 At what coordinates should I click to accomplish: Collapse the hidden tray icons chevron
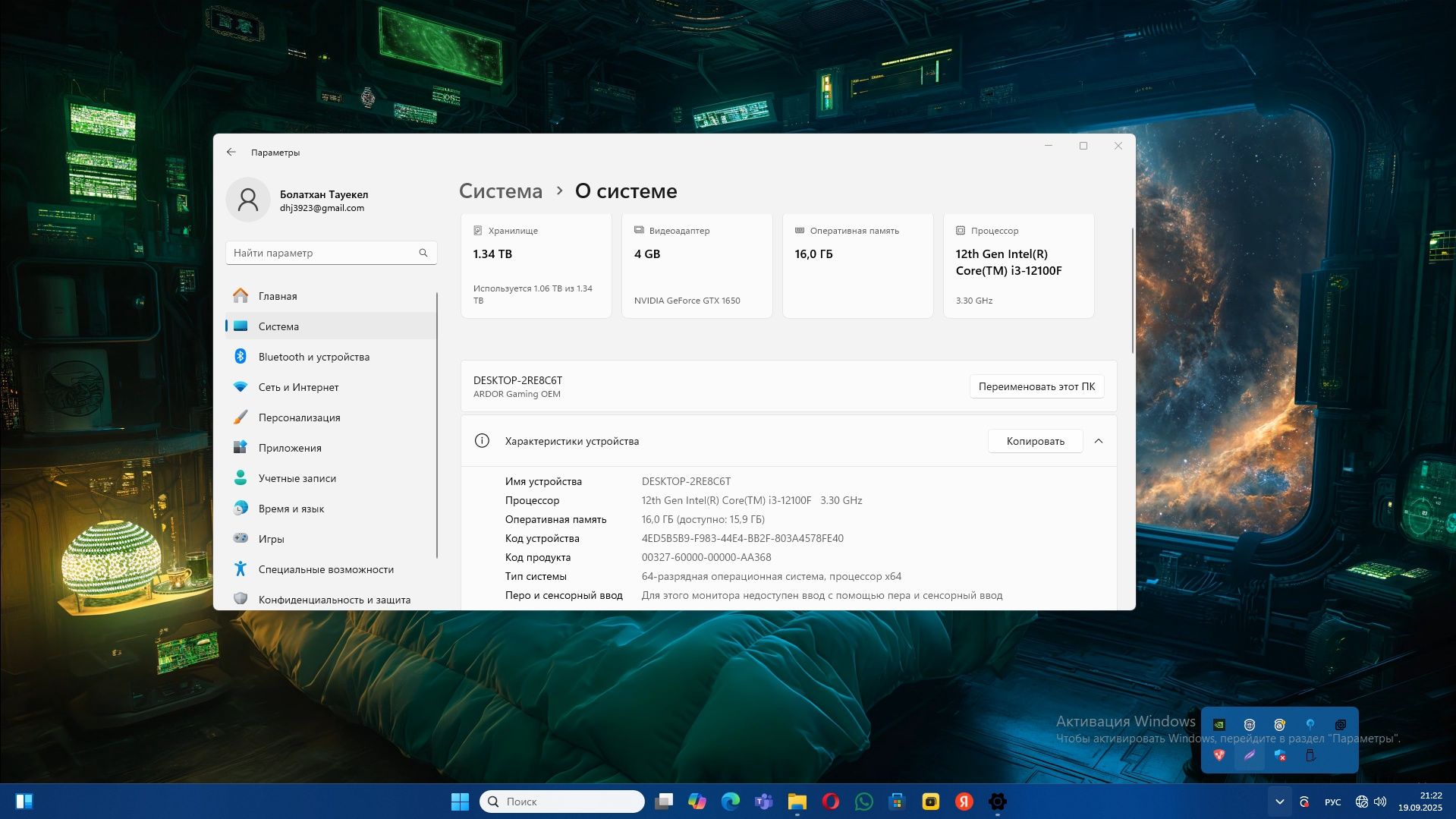point(1279,802)
